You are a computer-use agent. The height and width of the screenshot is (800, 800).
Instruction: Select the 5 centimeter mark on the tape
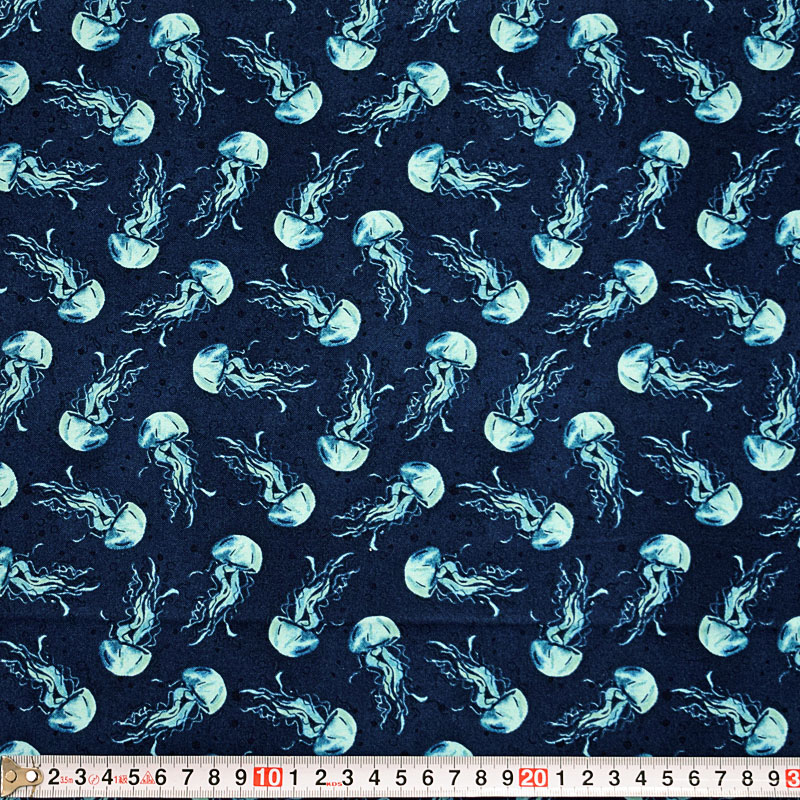(134, 777)
